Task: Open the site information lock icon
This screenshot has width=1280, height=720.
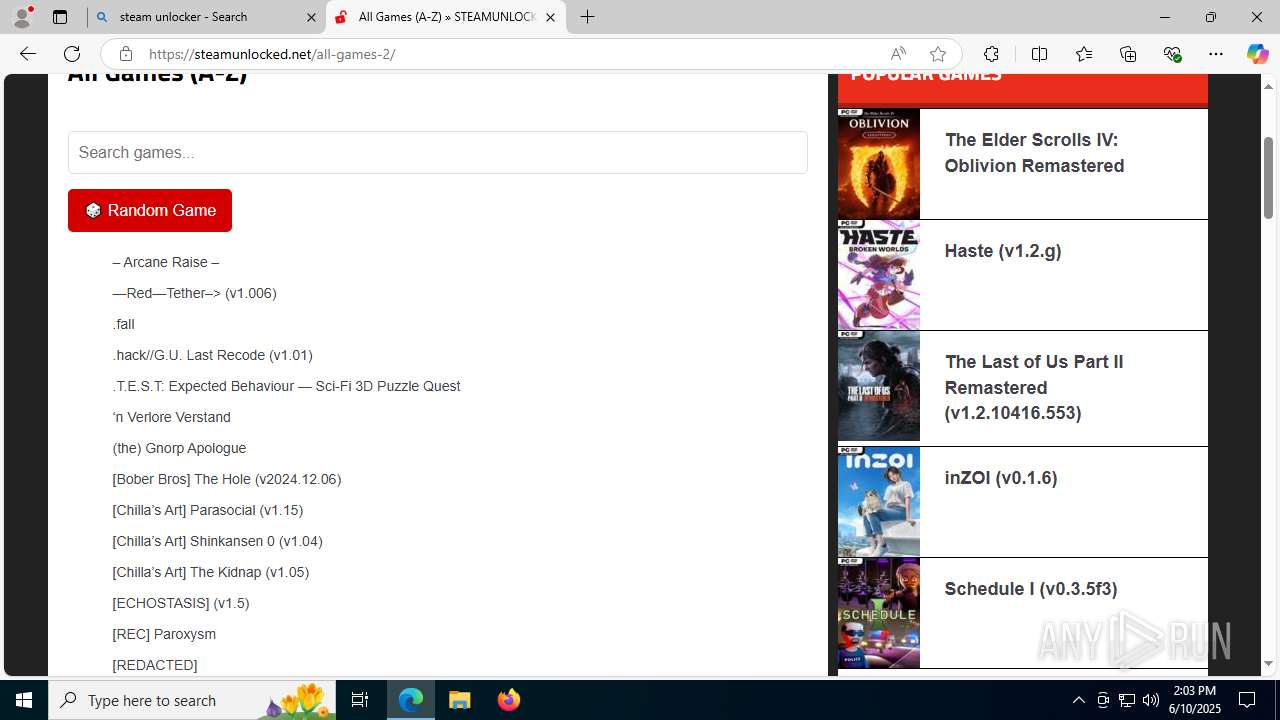Action: coord(125,54)
